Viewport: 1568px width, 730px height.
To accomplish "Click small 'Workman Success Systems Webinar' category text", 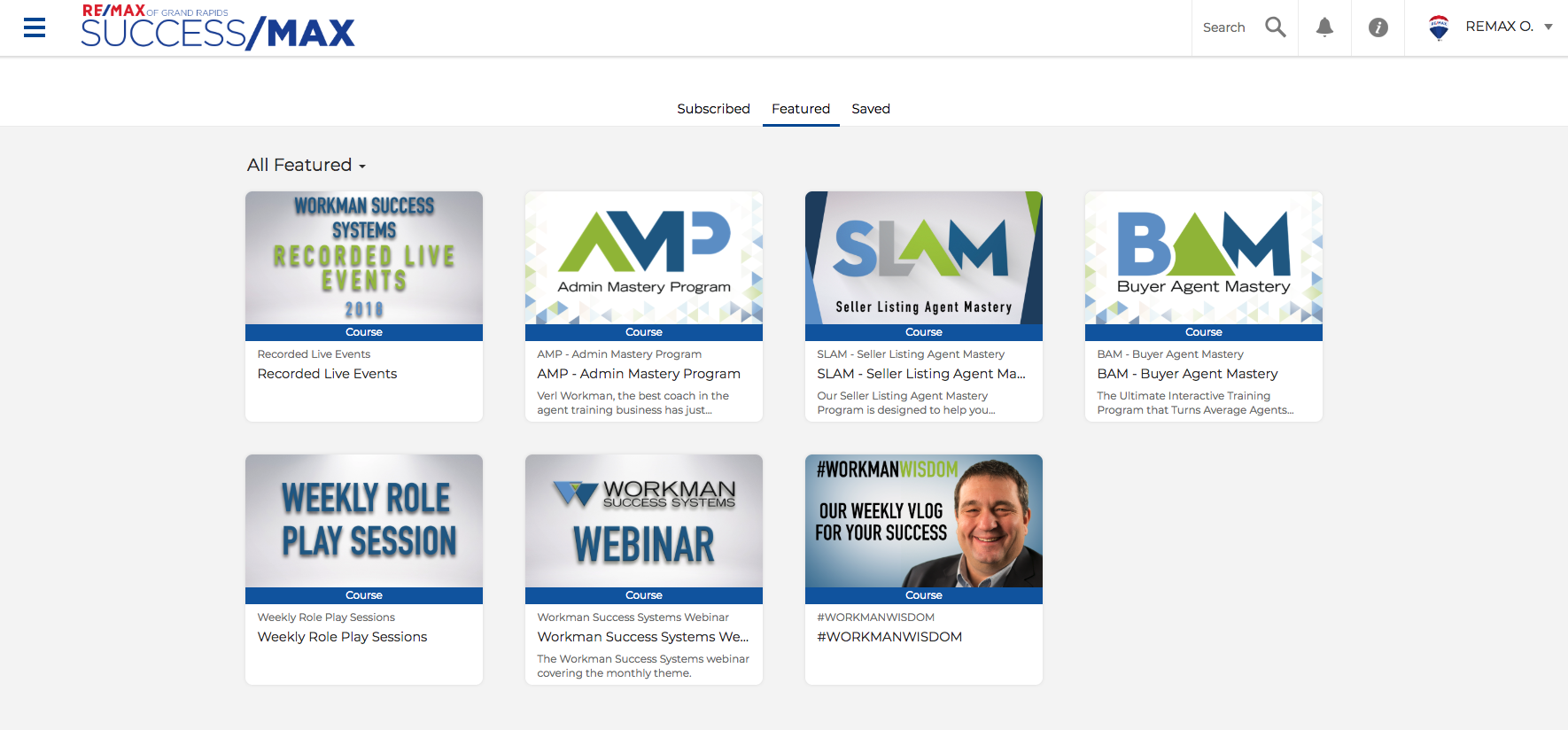I will tap(633, 617).
